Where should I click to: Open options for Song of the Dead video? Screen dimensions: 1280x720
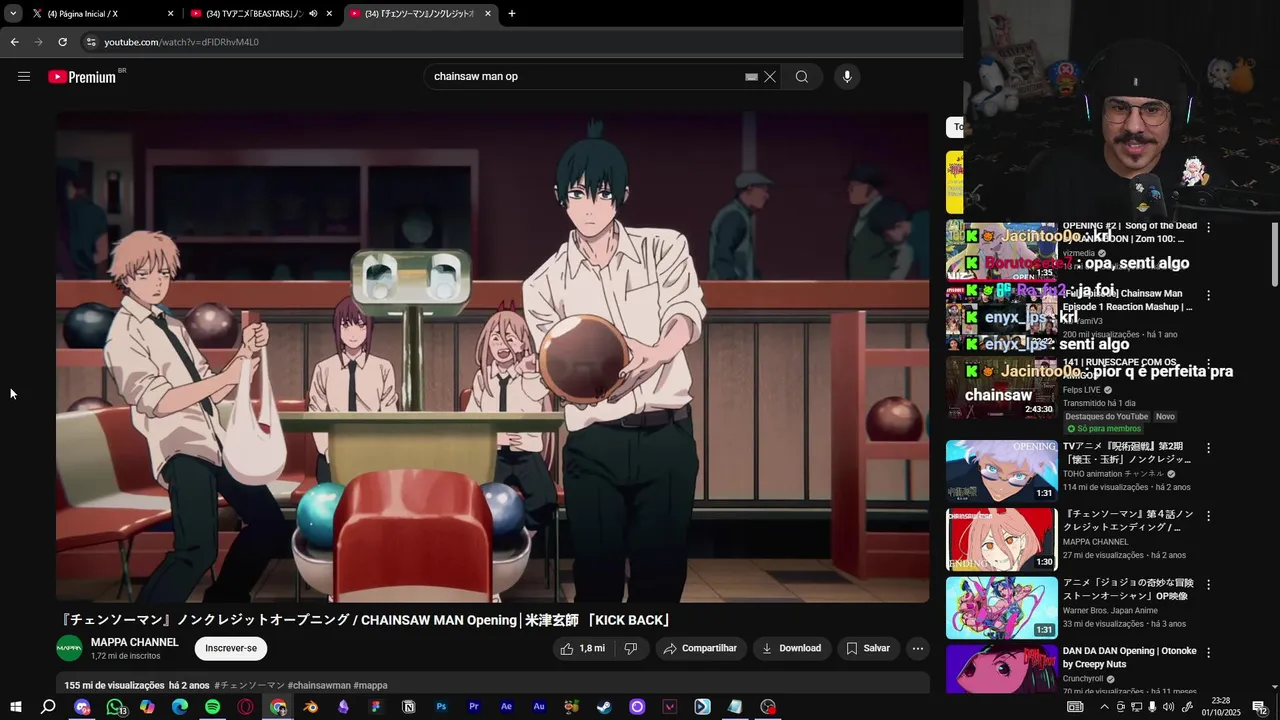click(x=1208, y=227)
